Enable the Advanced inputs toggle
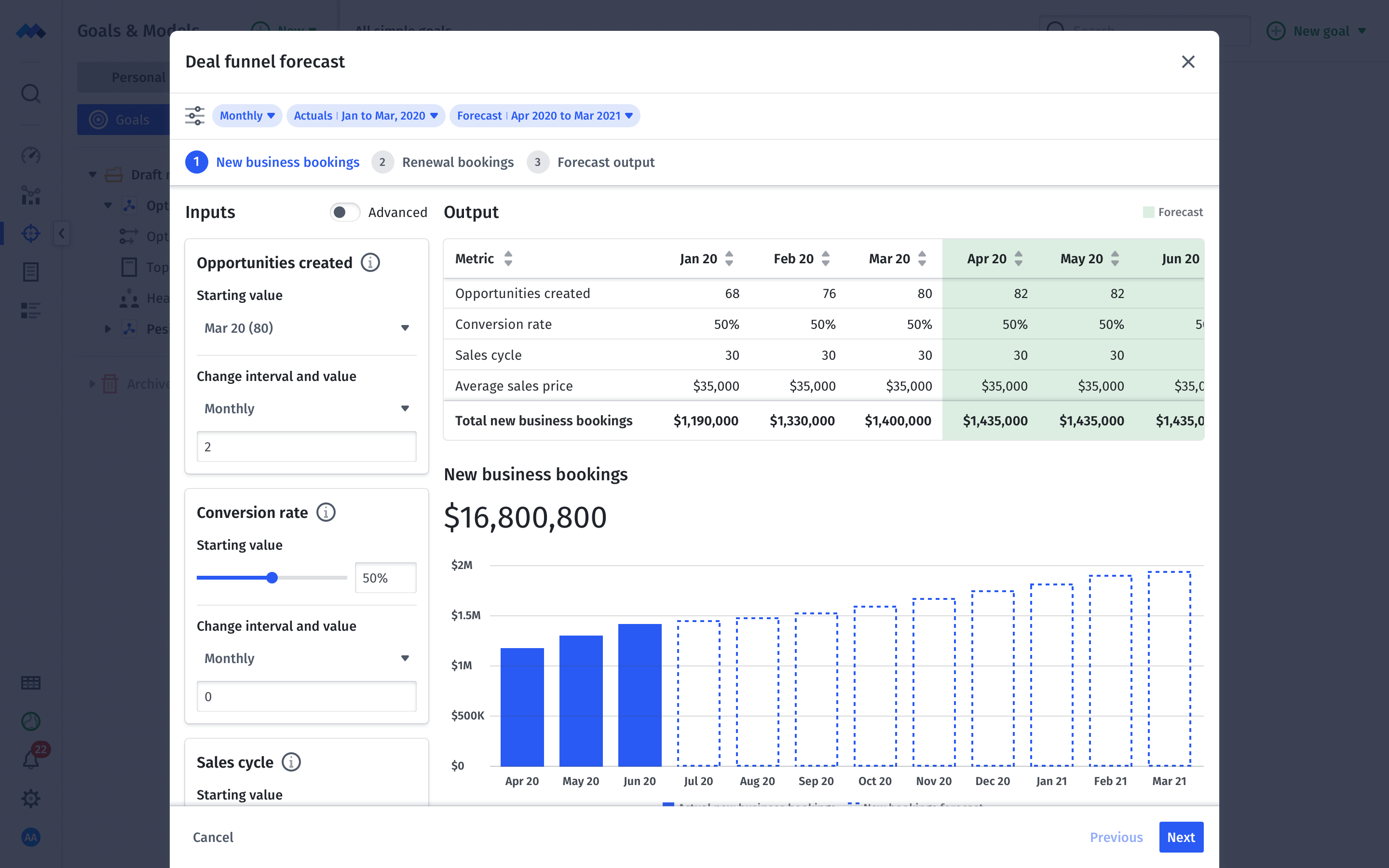Image resolution: width=1389 pixels, height=868 pixels. click(345, 212)
